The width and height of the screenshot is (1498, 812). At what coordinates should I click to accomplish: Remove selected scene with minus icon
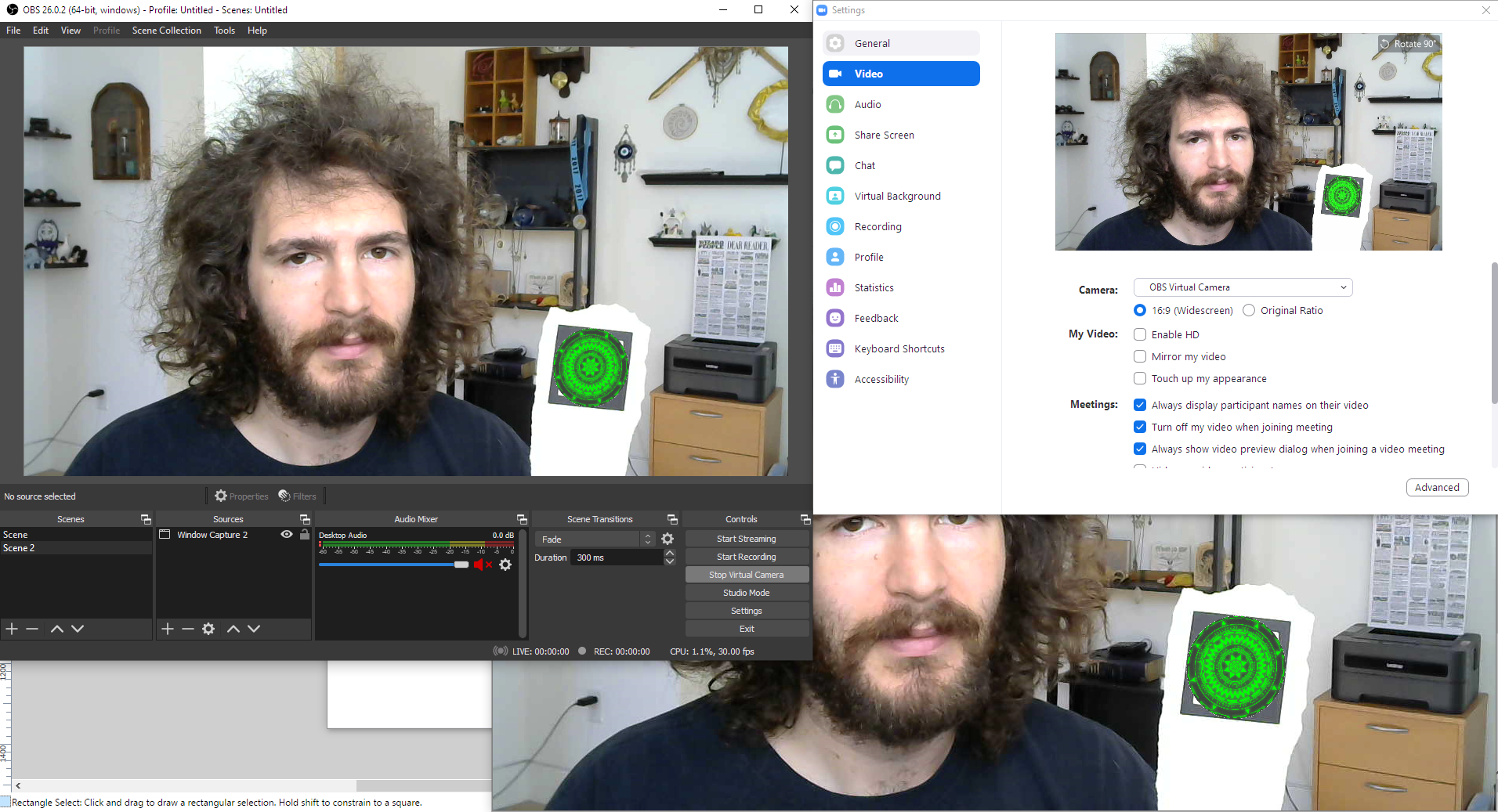(x=32, y=629)
